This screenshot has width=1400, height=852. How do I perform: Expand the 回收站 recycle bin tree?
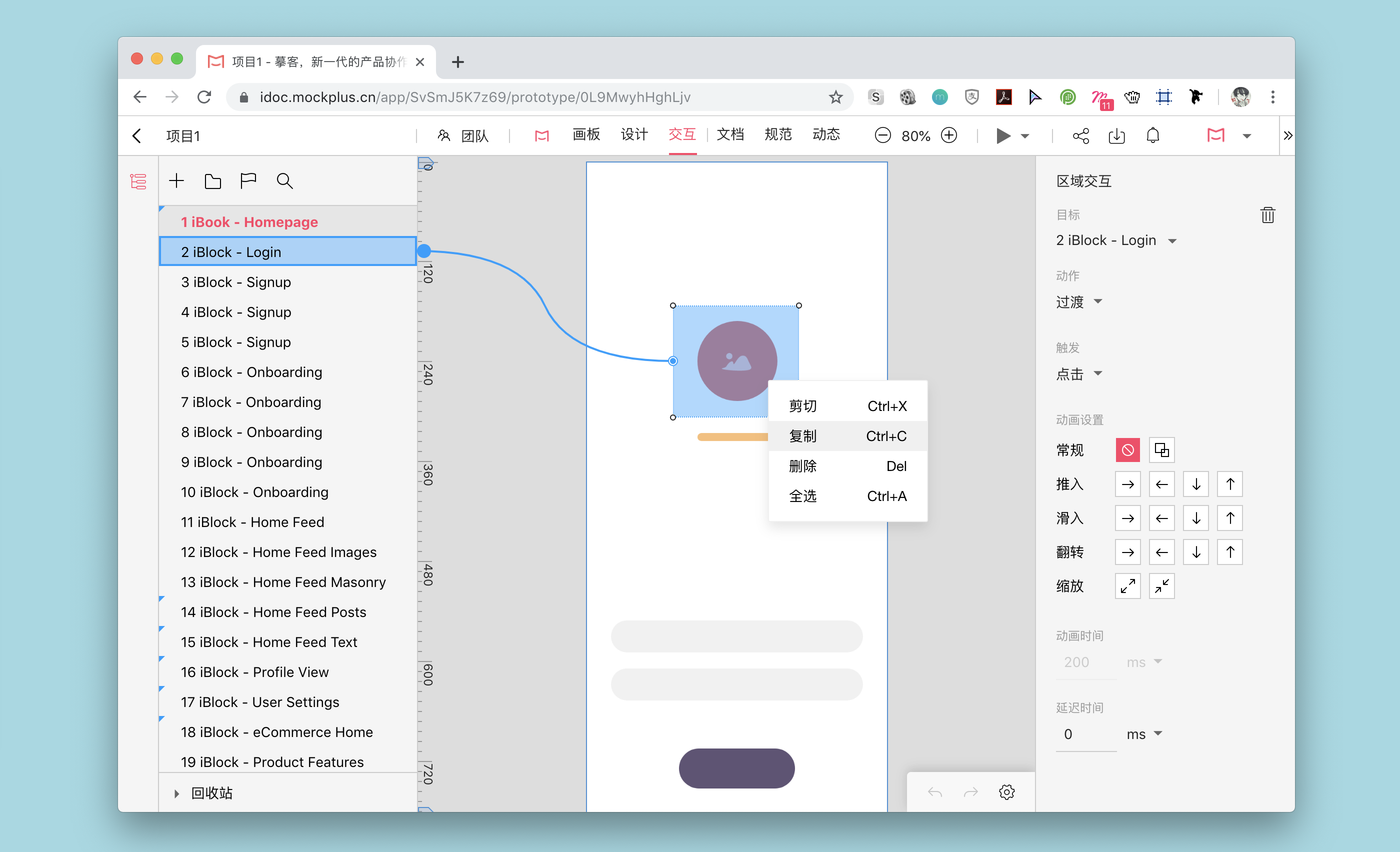click(176, 793)
